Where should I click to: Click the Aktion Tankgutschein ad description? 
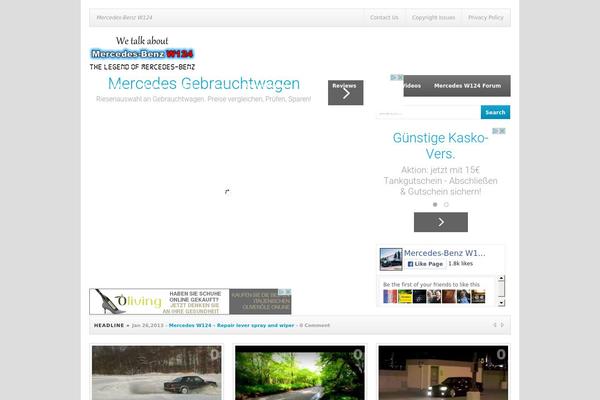pos(440,181)
